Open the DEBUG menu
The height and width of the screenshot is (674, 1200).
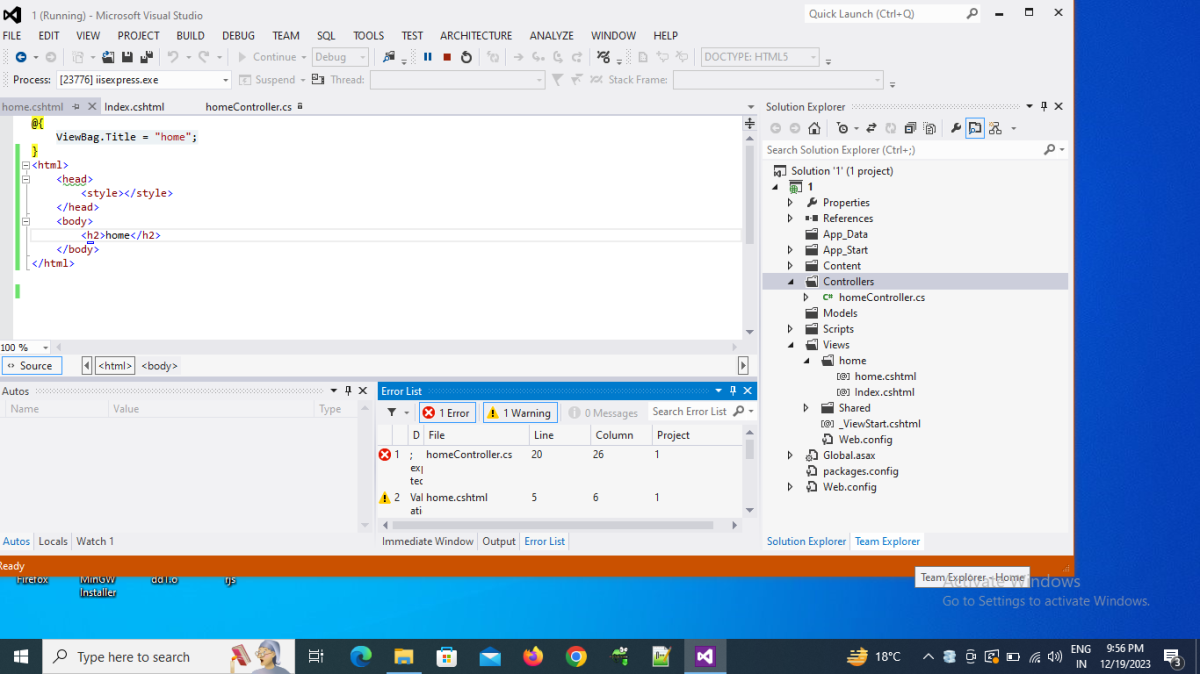[x=238, y=35]
